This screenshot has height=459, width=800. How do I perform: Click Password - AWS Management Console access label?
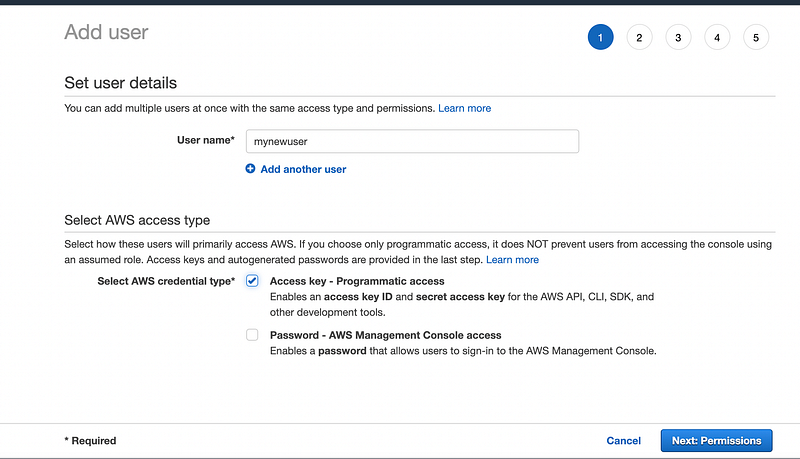coord(386,335)
